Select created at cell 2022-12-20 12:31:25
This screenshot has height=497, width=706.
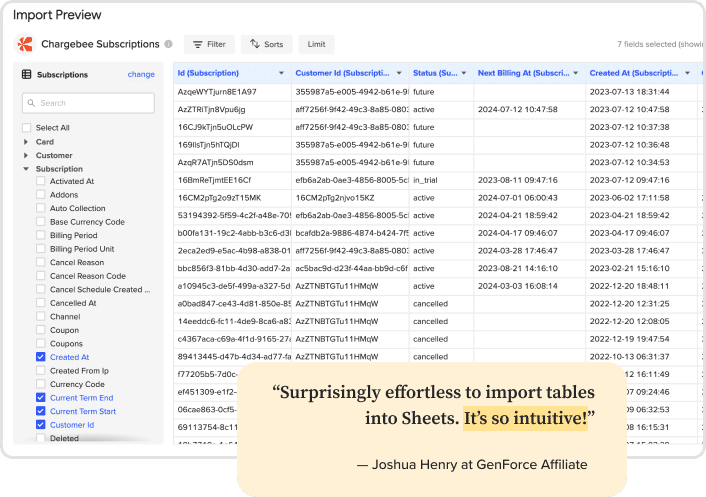click(x=641, y=303)
